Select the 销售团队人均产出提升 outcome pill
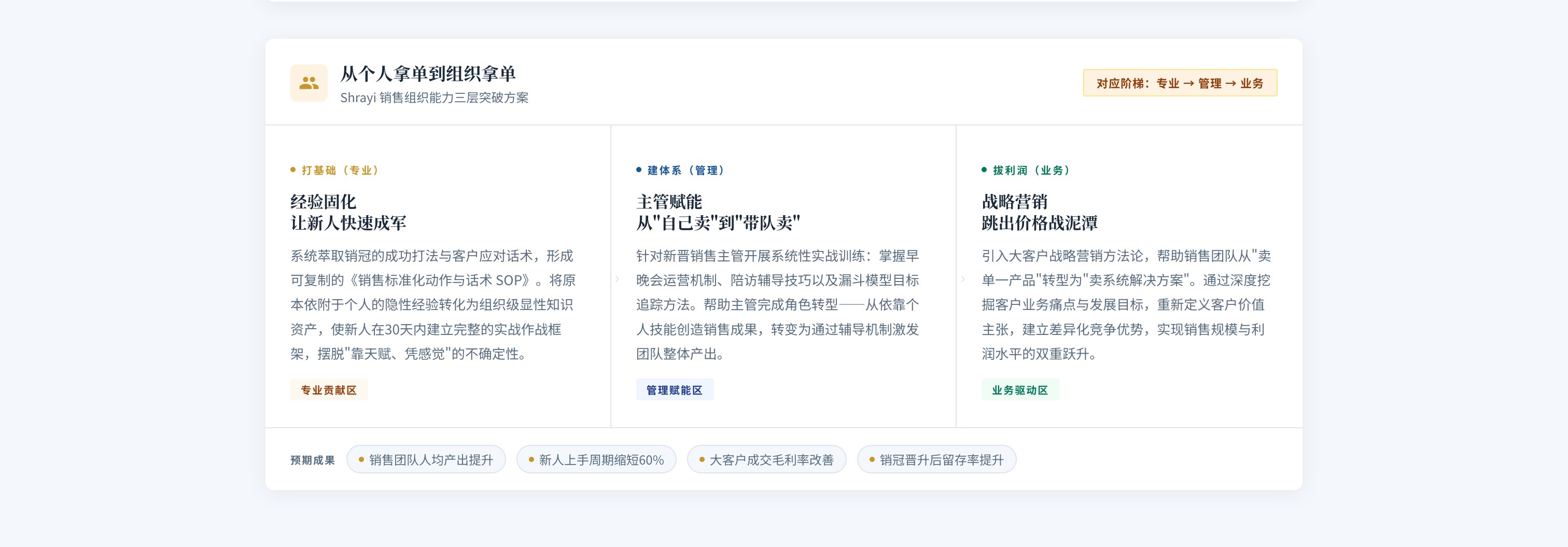Image resolution: width=1568 pixels, height=547 pixels. 426,460
